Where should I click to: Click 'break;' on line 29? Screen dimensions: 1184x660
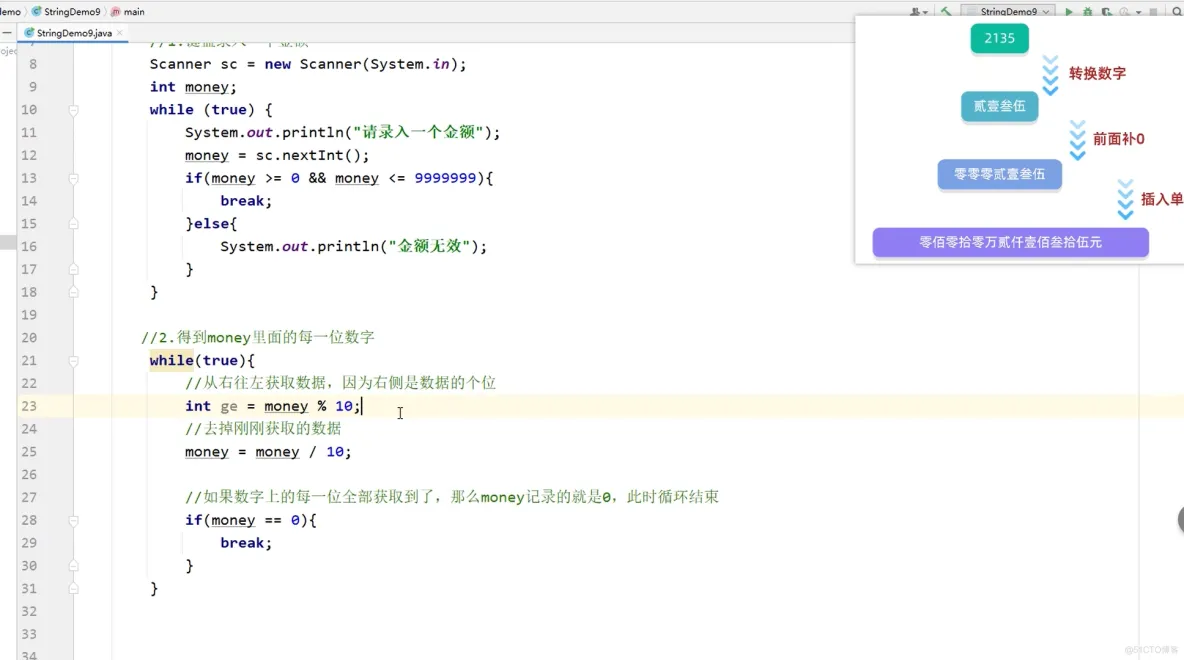click(245, 543)
